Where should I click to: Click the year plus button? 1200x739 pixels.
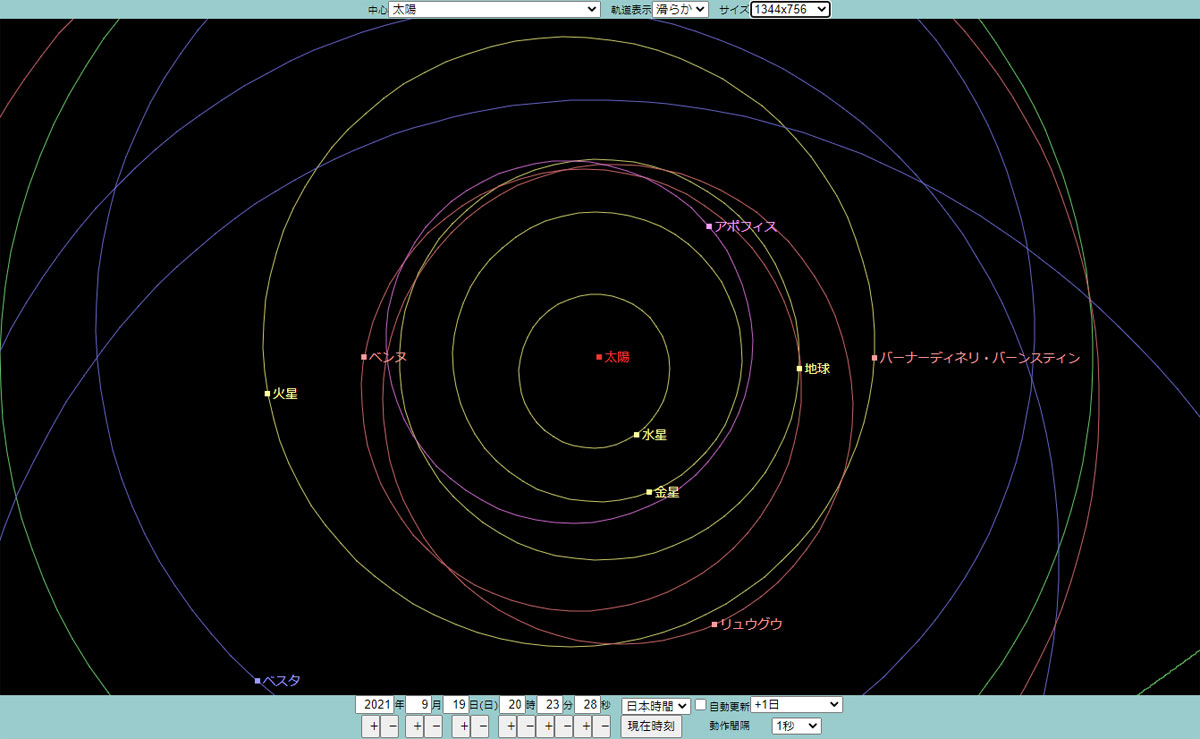point(372,727)
